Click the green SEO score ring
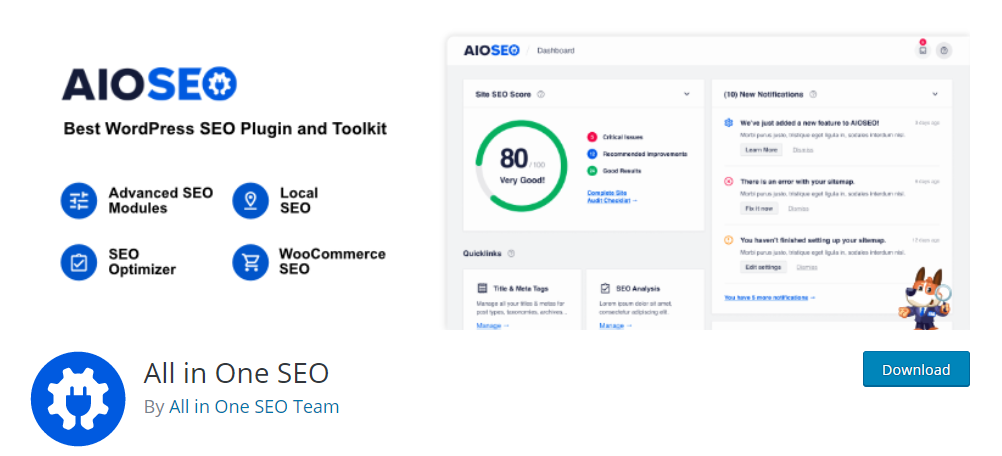Viewport: 1002px width, 456px height. [521, 165]
